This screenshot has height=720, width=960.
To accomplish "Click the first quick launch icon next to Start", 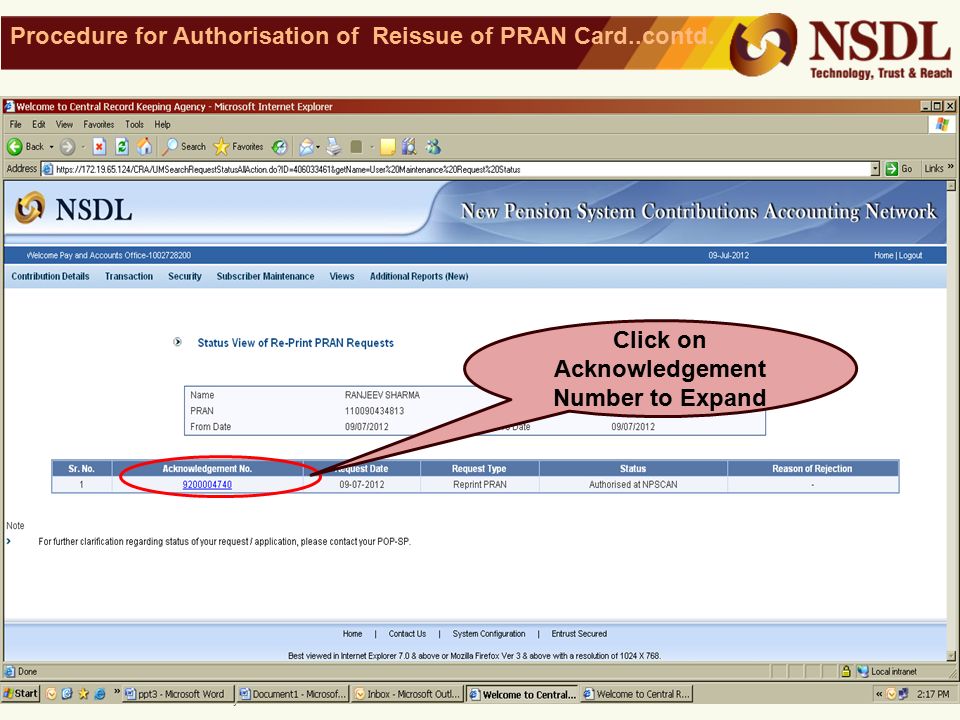I will click(x=51, y=694).
